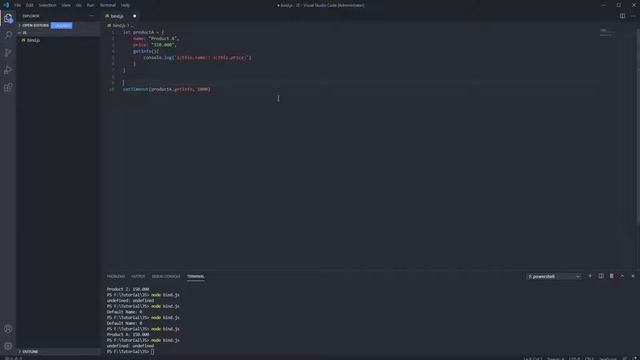Close the terminal panel

tap(633, 276)
